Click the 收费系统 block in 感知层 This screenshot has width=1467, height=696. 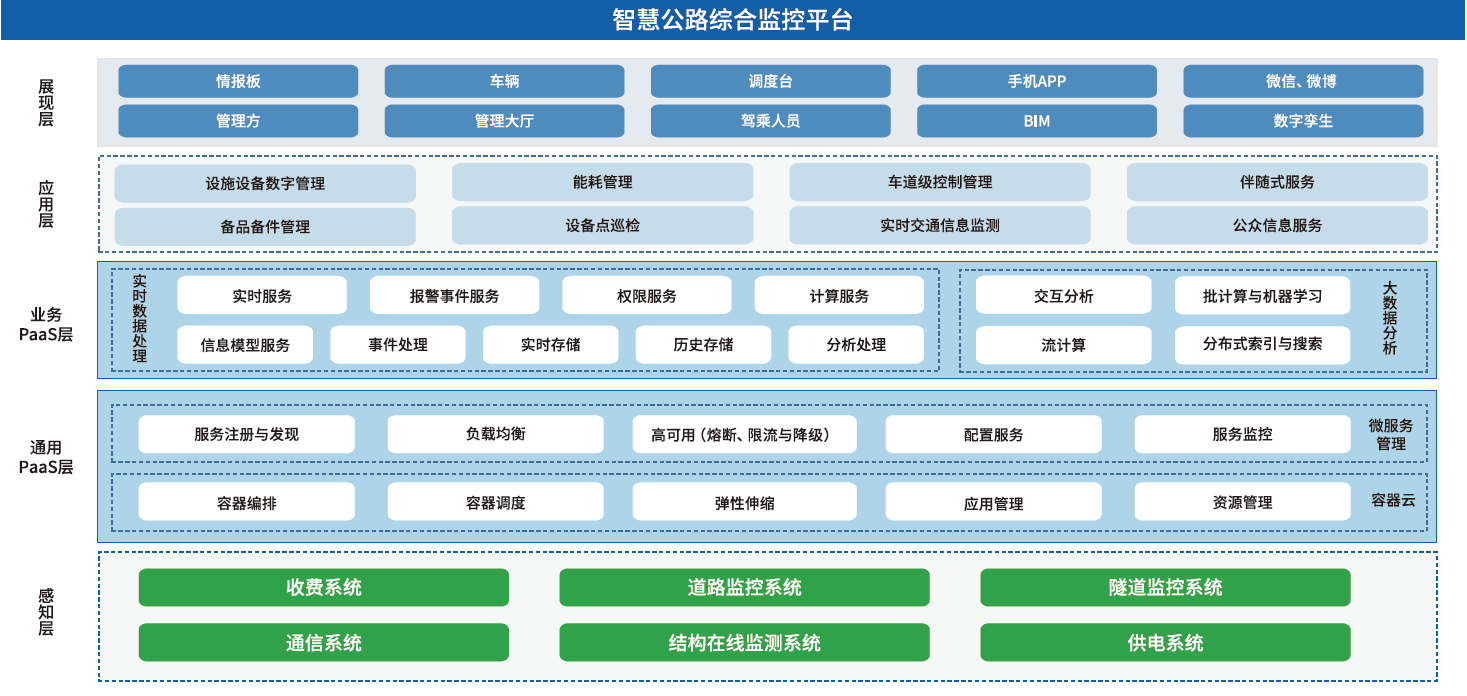click(324, 588)
